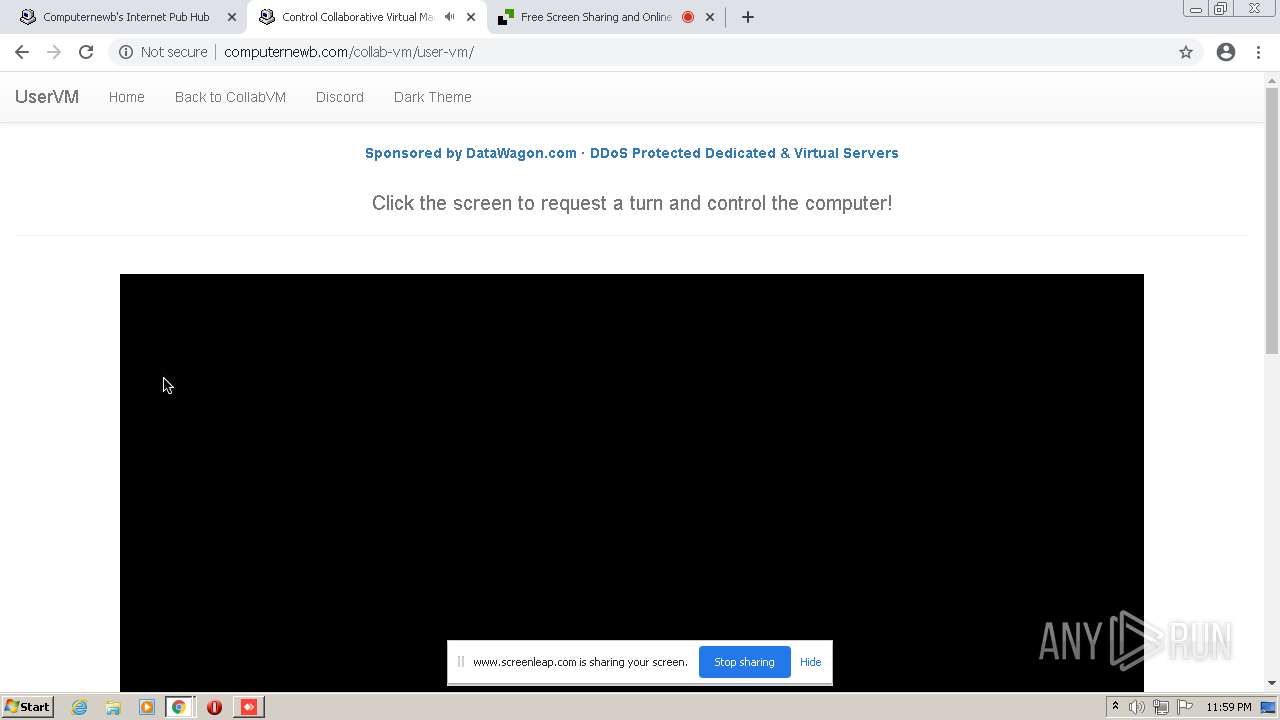
Task: Open the red app icon after Opera
Action: click(249, 707)
